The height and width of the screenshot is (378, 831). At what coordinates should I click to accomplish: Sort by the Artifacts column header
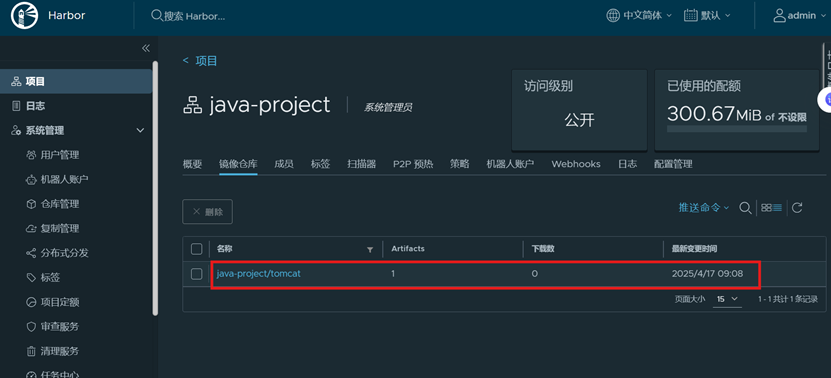point(408,249)
